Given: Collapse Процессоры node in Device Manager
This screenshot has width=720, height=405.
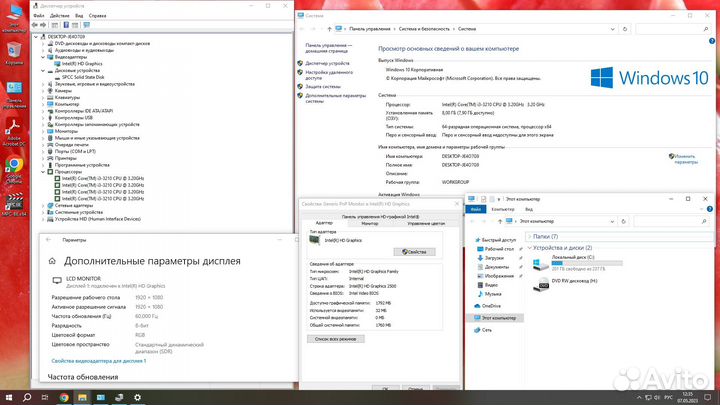Looking at the screenshot, I should 43,172.
